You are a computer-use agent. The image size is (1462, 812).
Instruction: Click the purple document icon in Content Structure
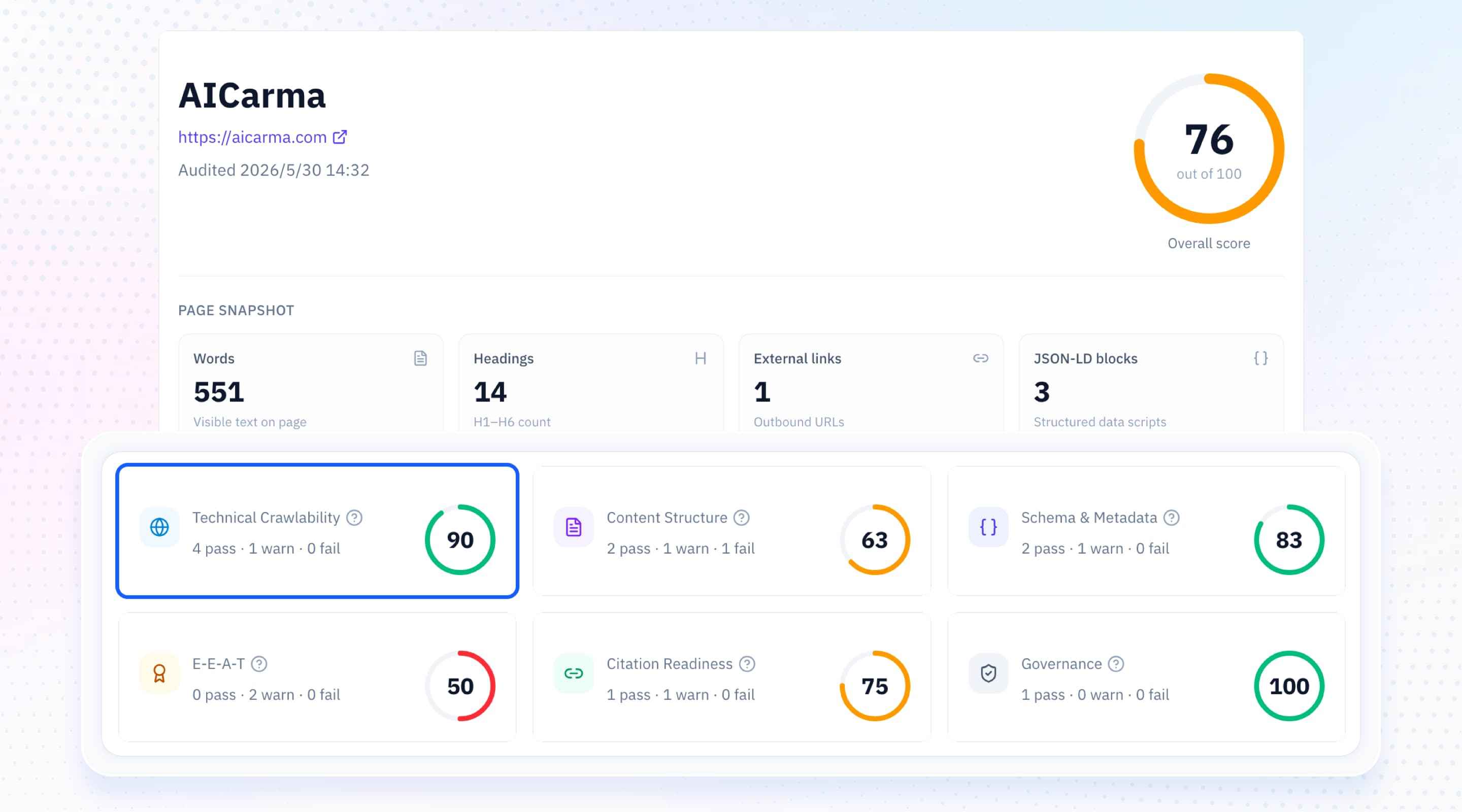tap(573, 527)
